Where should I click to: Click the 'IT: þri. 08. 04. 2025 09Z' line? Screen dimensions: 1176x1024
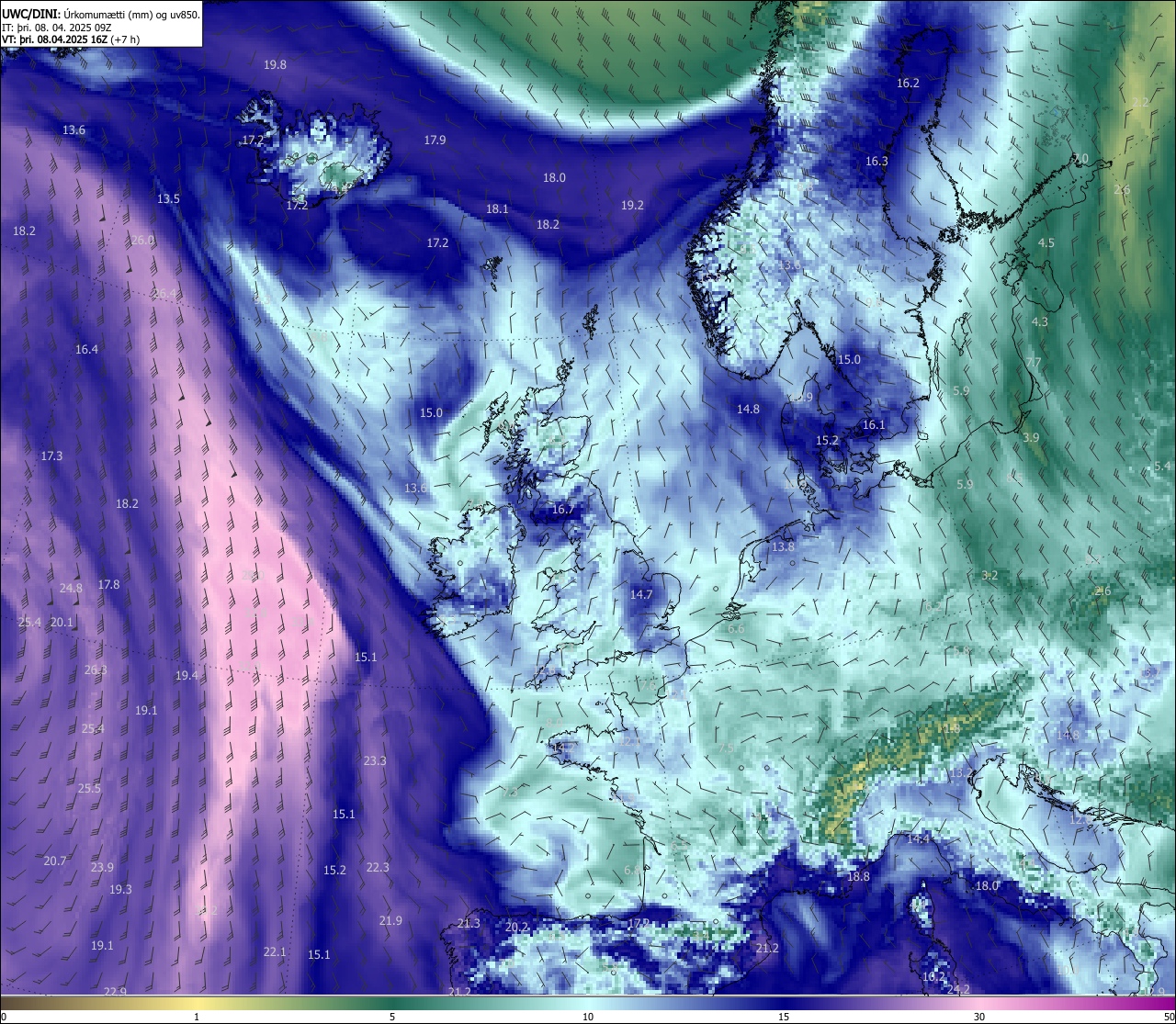pos(55,28)
